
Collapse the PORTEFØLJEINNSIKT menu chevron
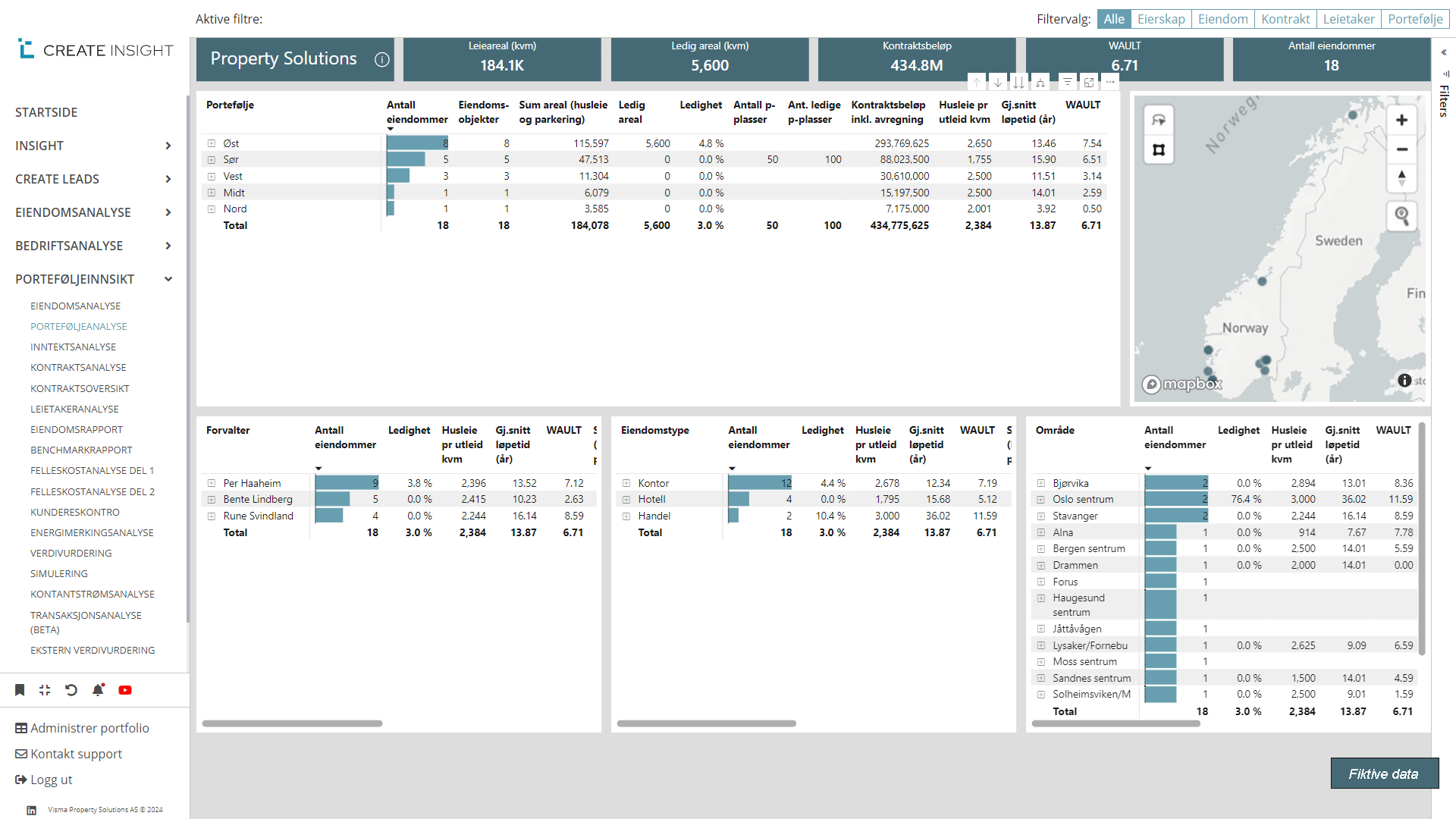[168, 279]
